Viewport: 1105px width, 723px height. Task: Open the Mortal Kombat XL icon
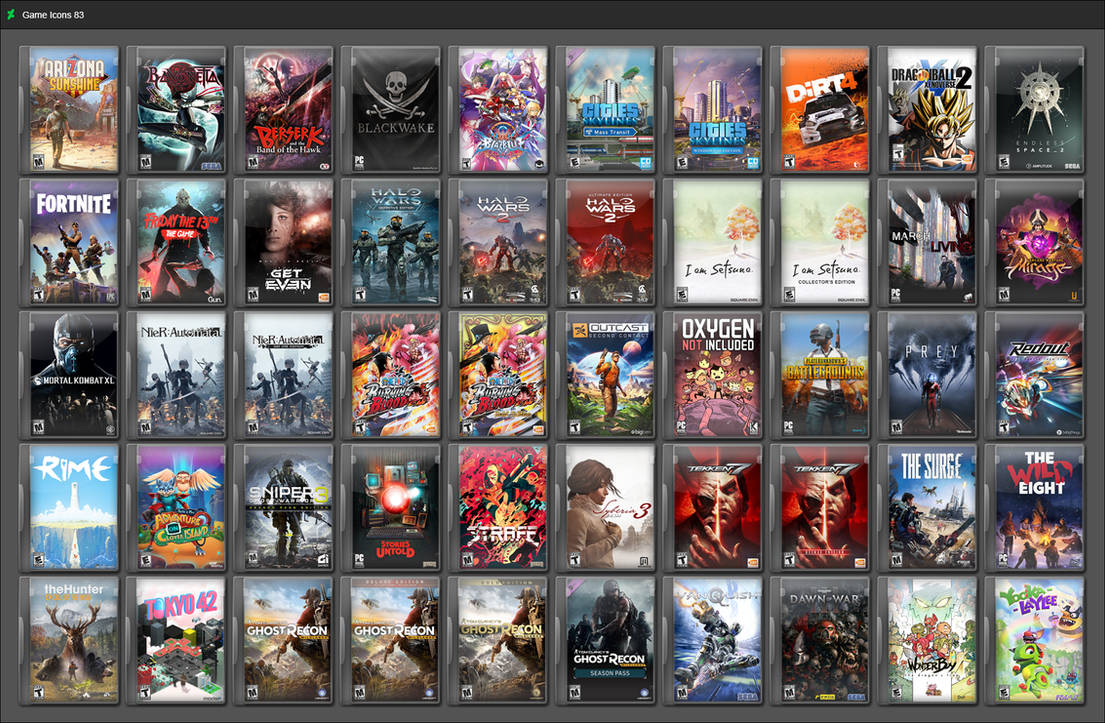69,375
